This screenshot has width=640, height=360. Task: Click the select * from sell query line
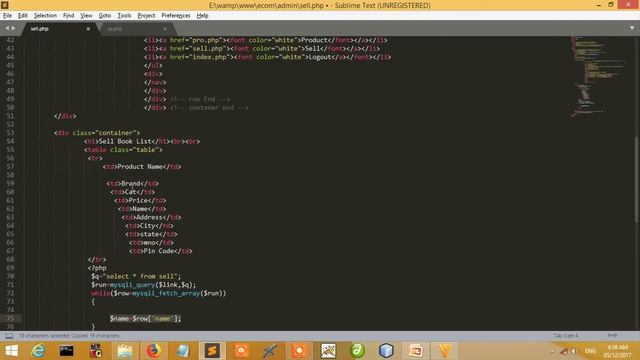point(136,276)
